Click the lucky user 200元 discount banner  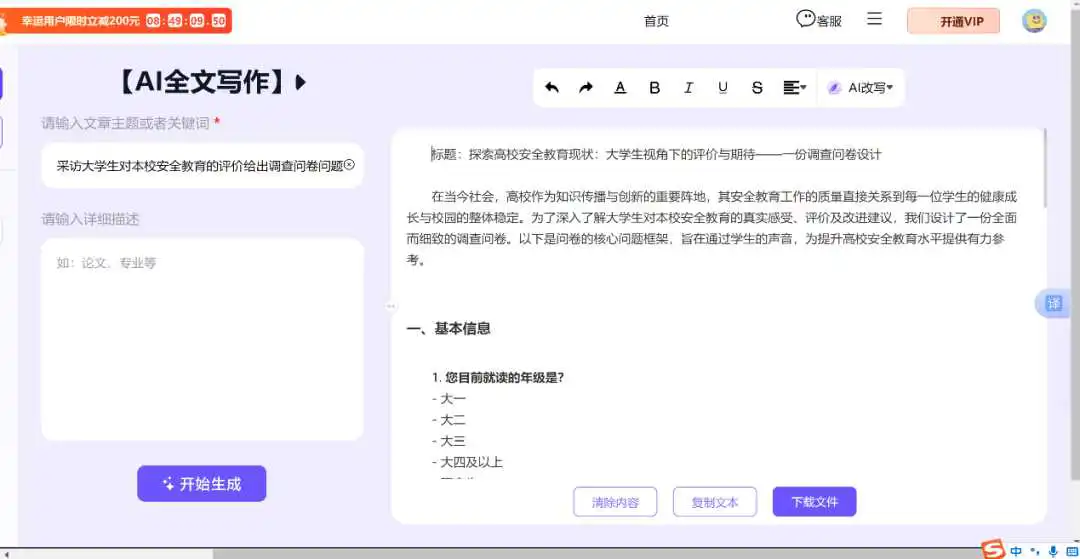[116, 21]
